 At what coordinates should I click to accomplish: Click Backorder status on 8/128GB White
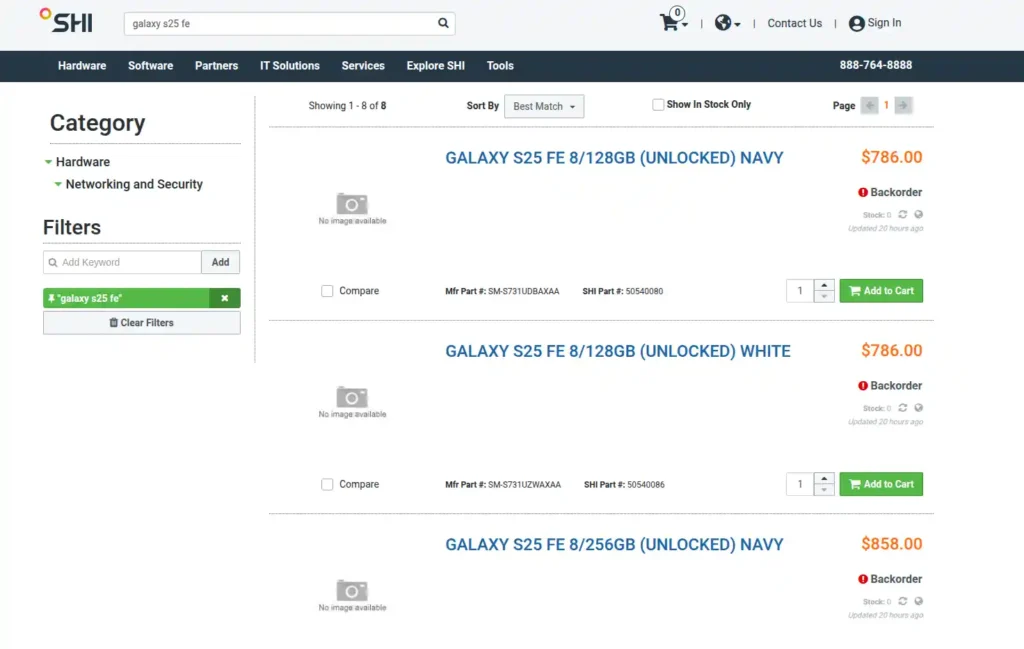pos(890,385)
